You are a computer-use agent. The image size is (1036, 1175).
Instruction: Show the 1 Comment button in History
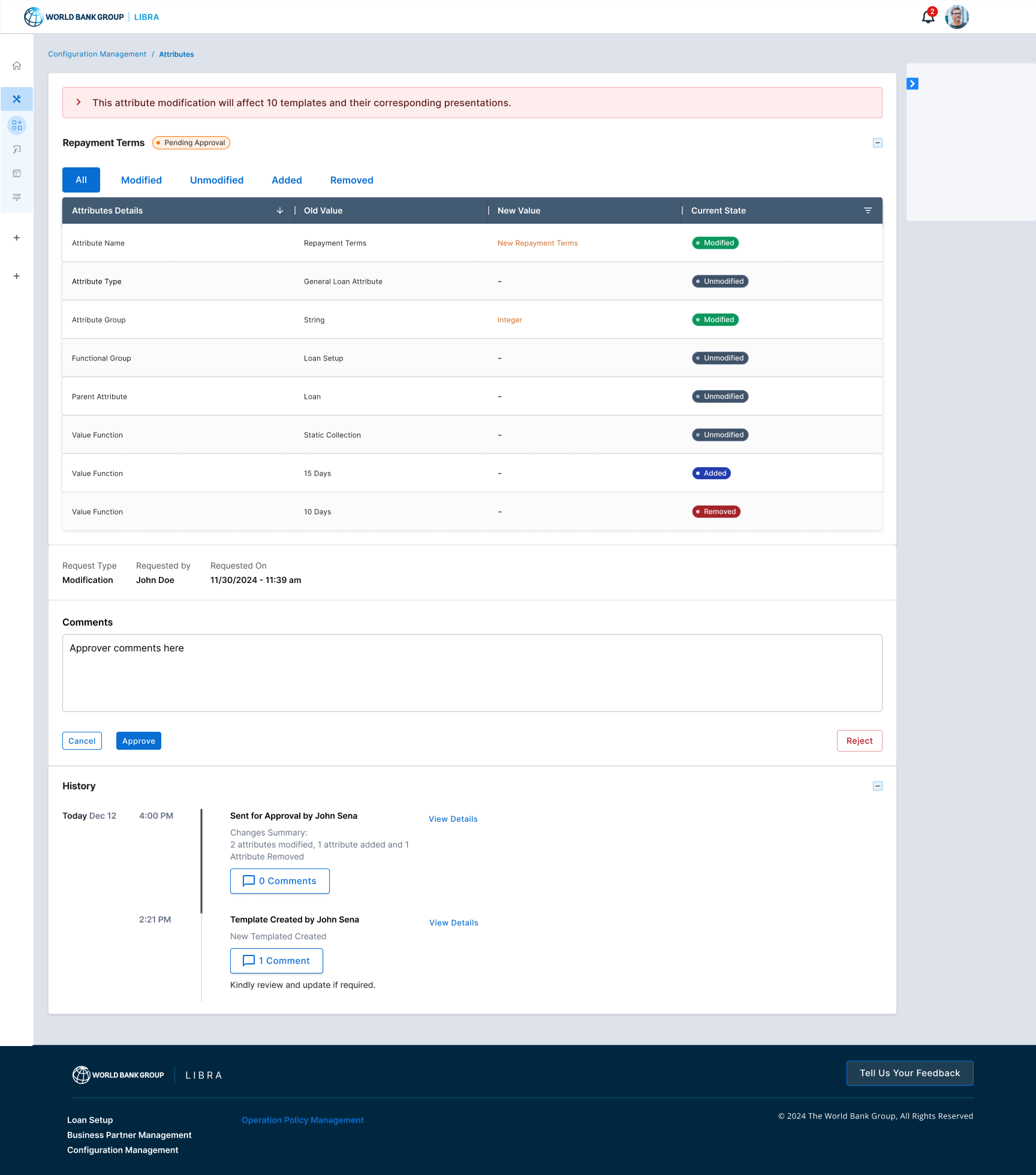[276, 961]
